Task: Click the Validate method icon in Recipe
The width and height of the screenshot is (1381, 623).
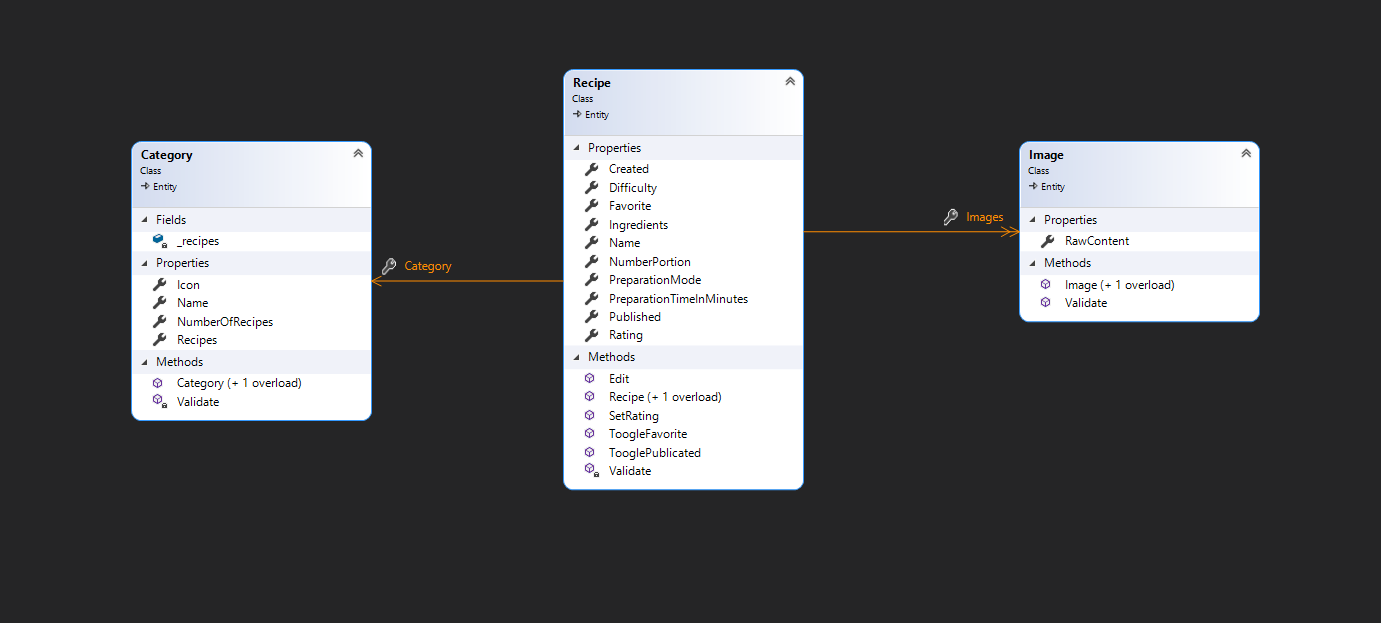Action: (x=591, y=470)
